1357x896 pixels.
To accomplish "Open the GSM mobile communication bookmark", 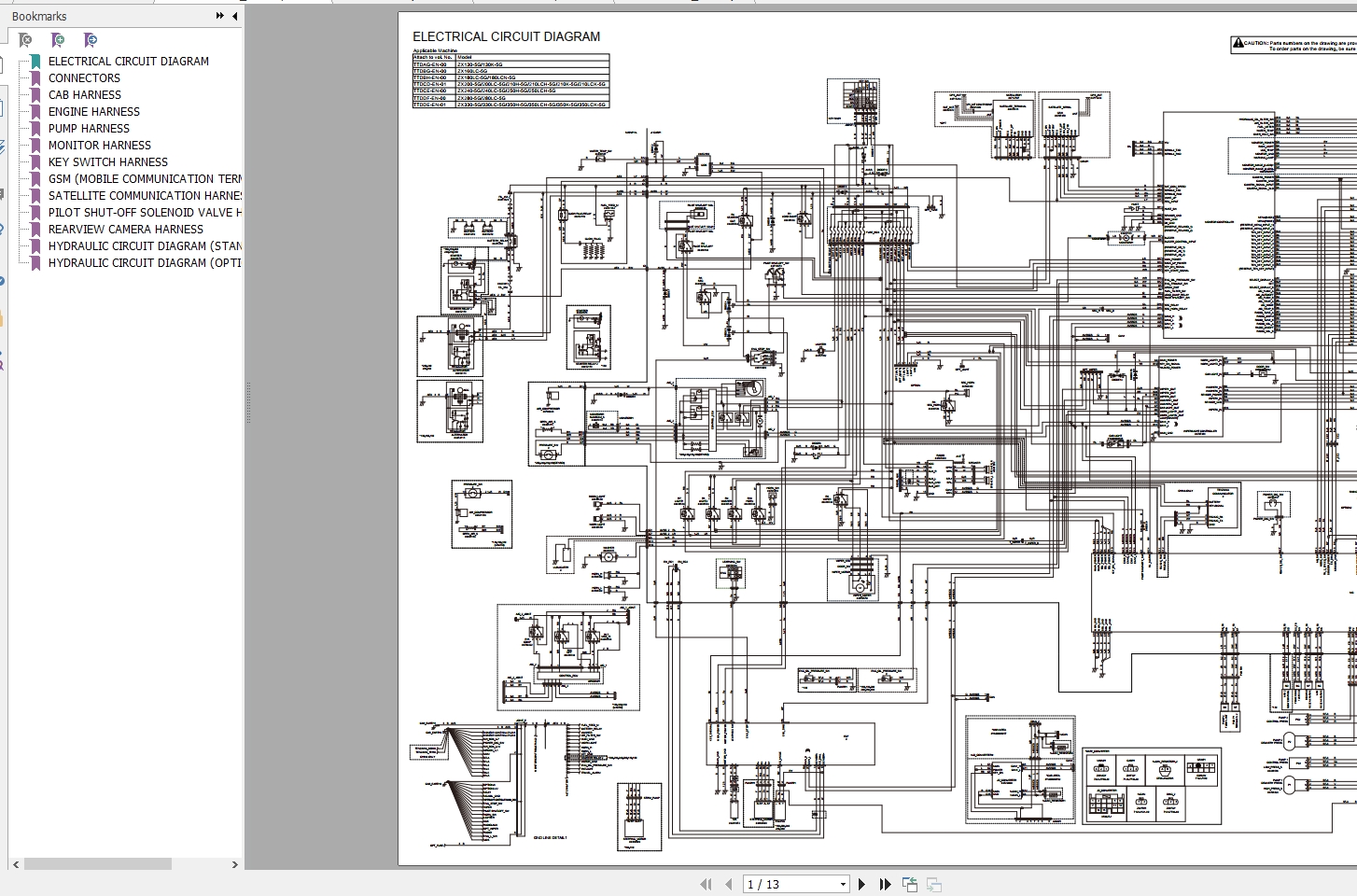I will [x=145, y=179].
